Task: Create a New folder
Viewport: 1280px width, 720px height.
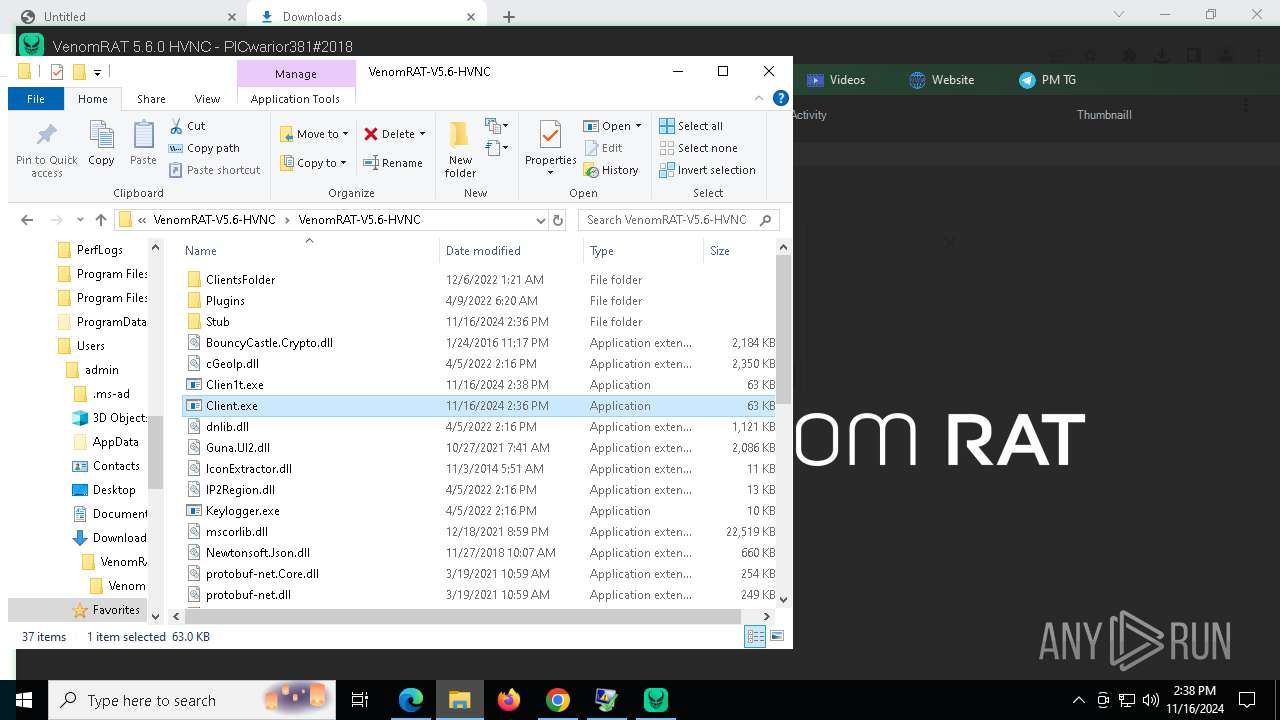Action: pyautogui.click(x=460, y=149)
